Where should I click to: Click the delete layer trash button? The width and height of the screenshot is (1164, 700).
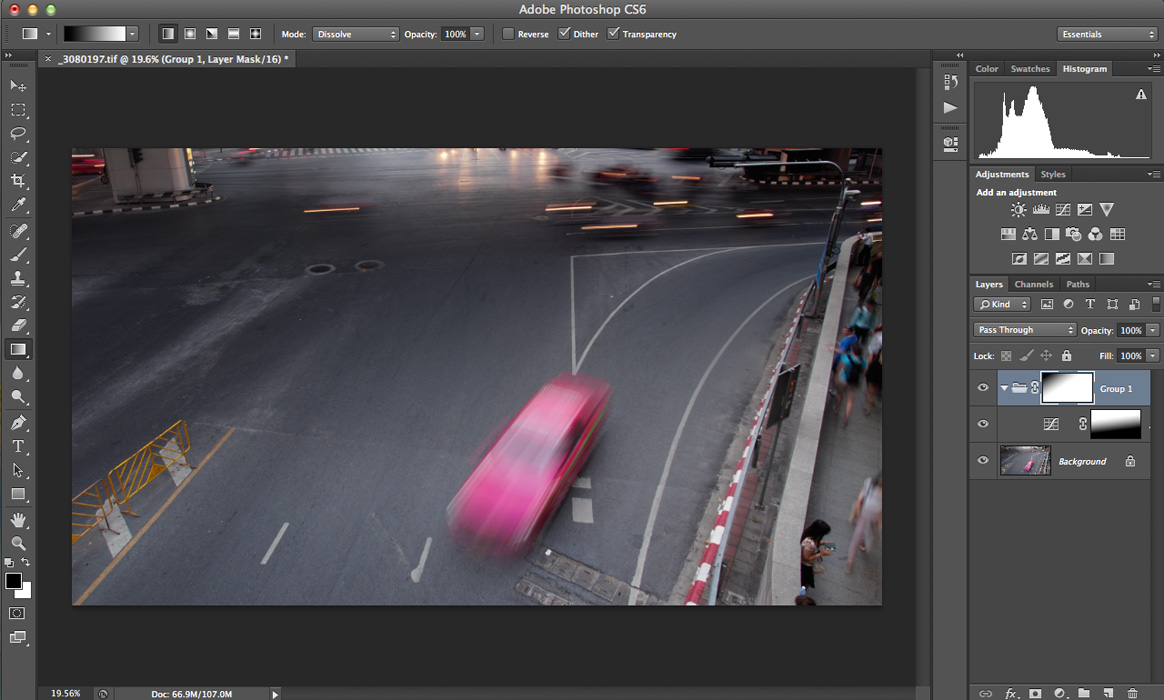(x=1133, y=693)
